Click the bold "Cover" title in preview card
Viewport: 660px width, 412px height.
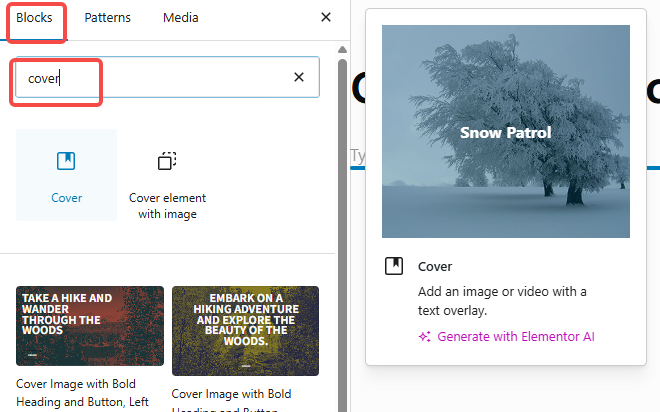click(x=435, y=267)
